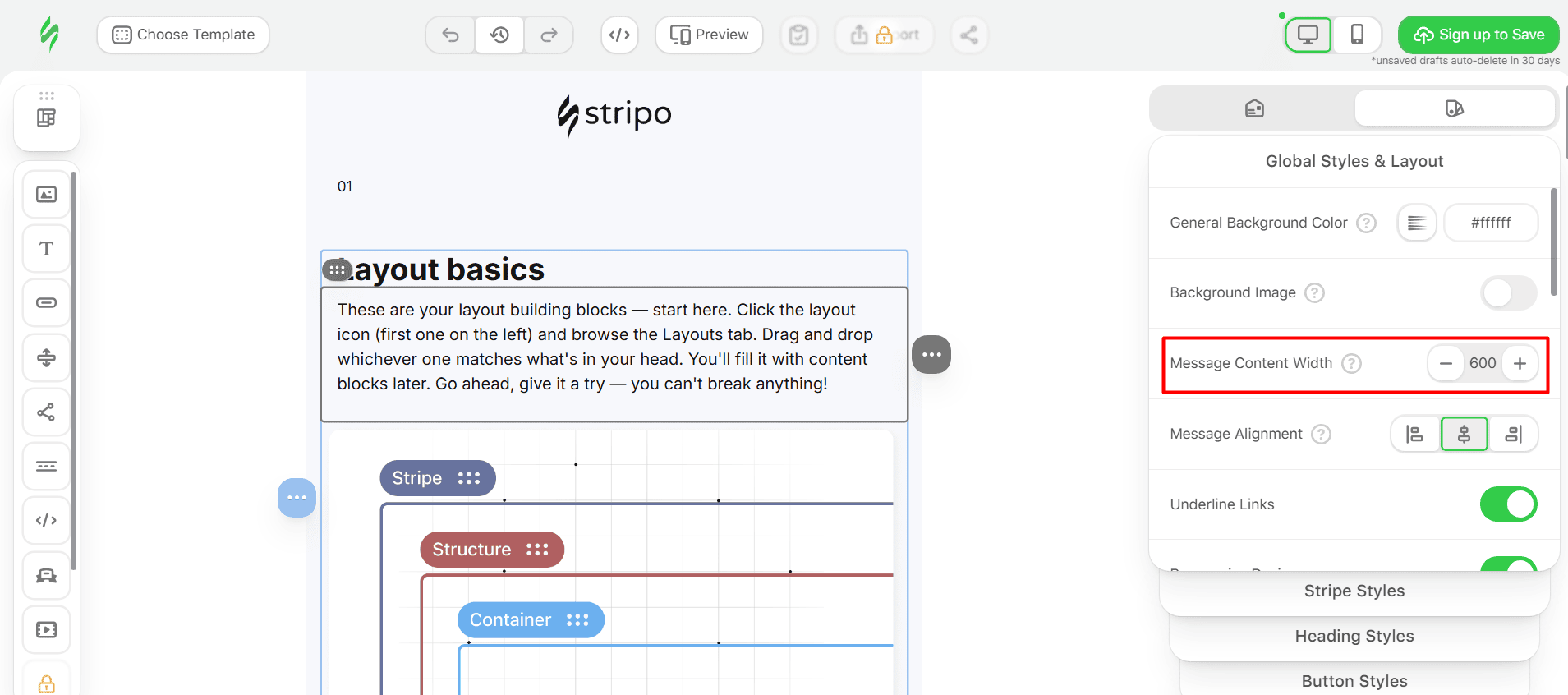
Task: Open the first settings panel tab
Action: (1254, 108)
